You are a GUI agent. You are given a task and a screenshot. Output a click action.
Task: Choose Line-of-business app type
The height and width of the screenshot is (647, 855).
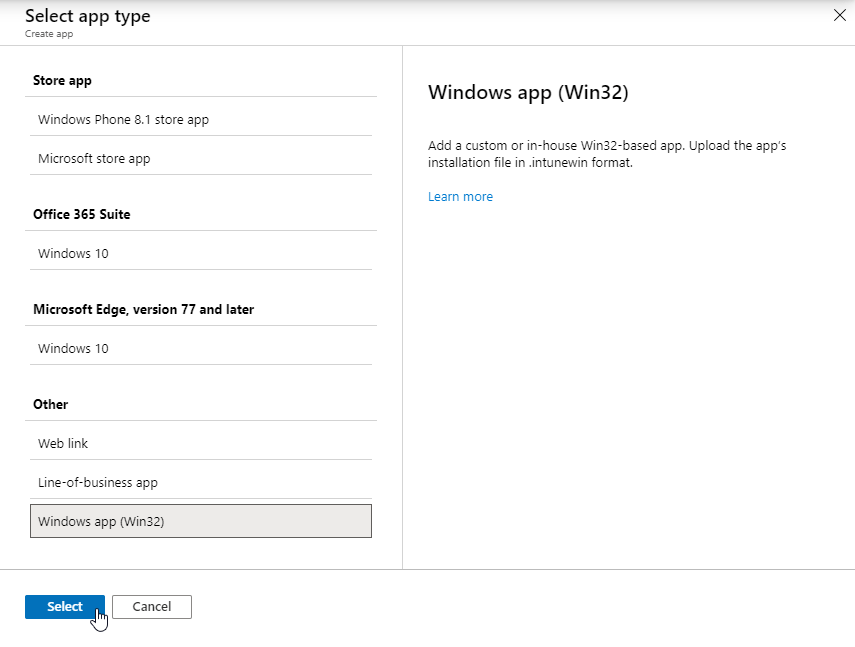point(98,482)
